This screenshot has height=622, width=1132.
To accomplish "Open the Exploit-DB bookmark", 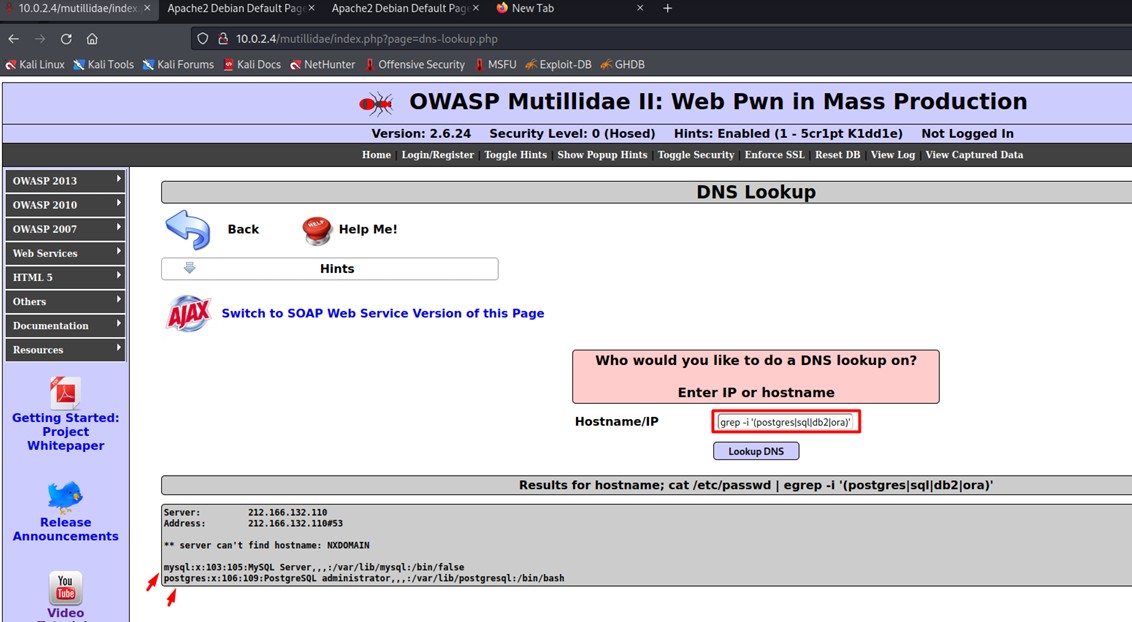I will coord(558,65).
